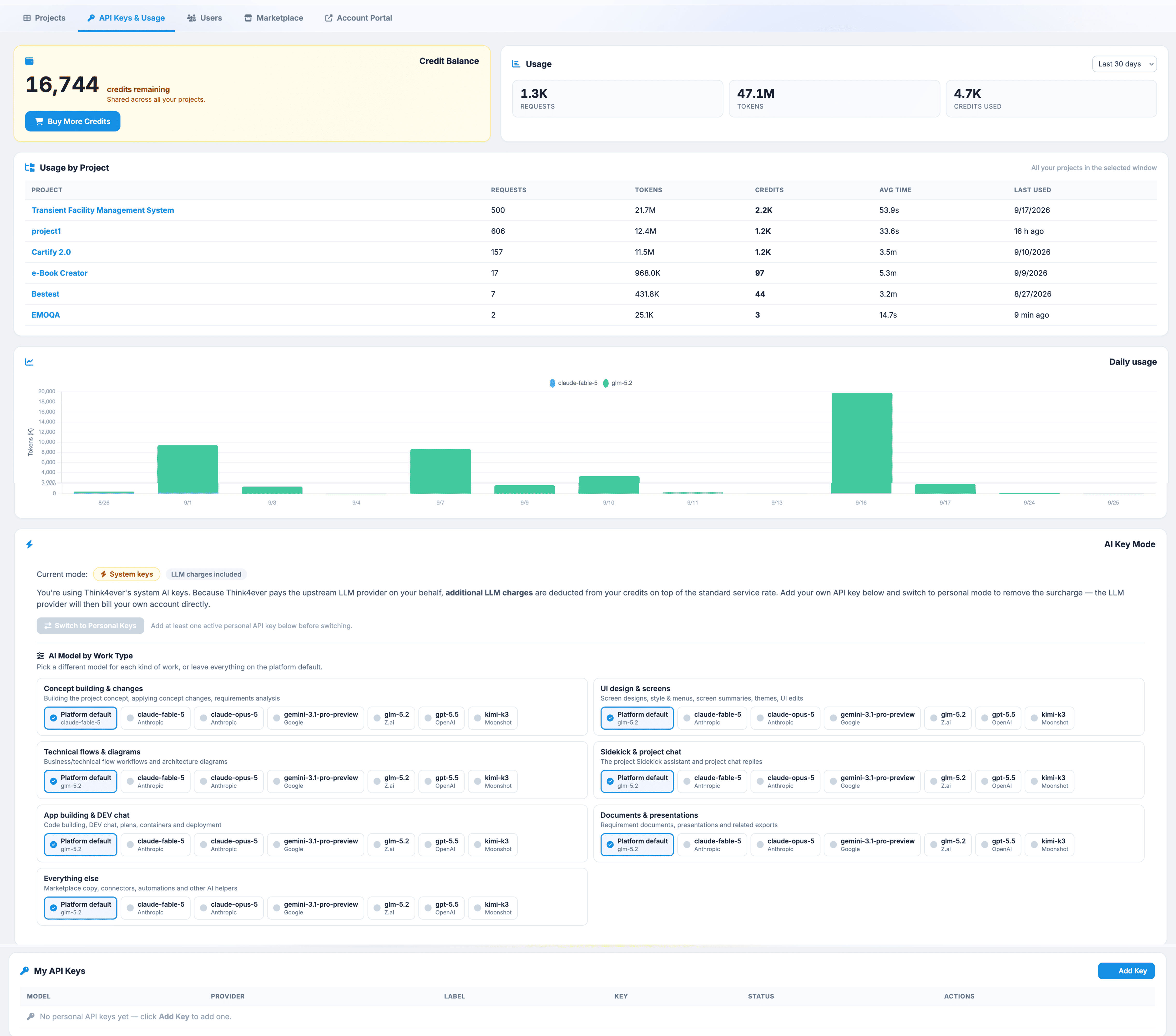Click the Usage bar-chart icon
The image size is (1176, 1036).
(516, 64)
